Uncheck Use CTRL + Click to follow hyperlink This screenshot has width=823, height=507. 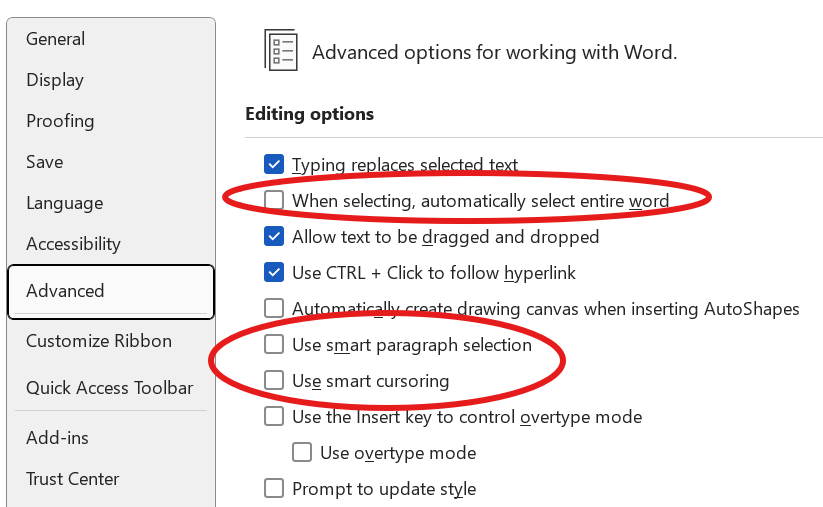pos(274,272)
